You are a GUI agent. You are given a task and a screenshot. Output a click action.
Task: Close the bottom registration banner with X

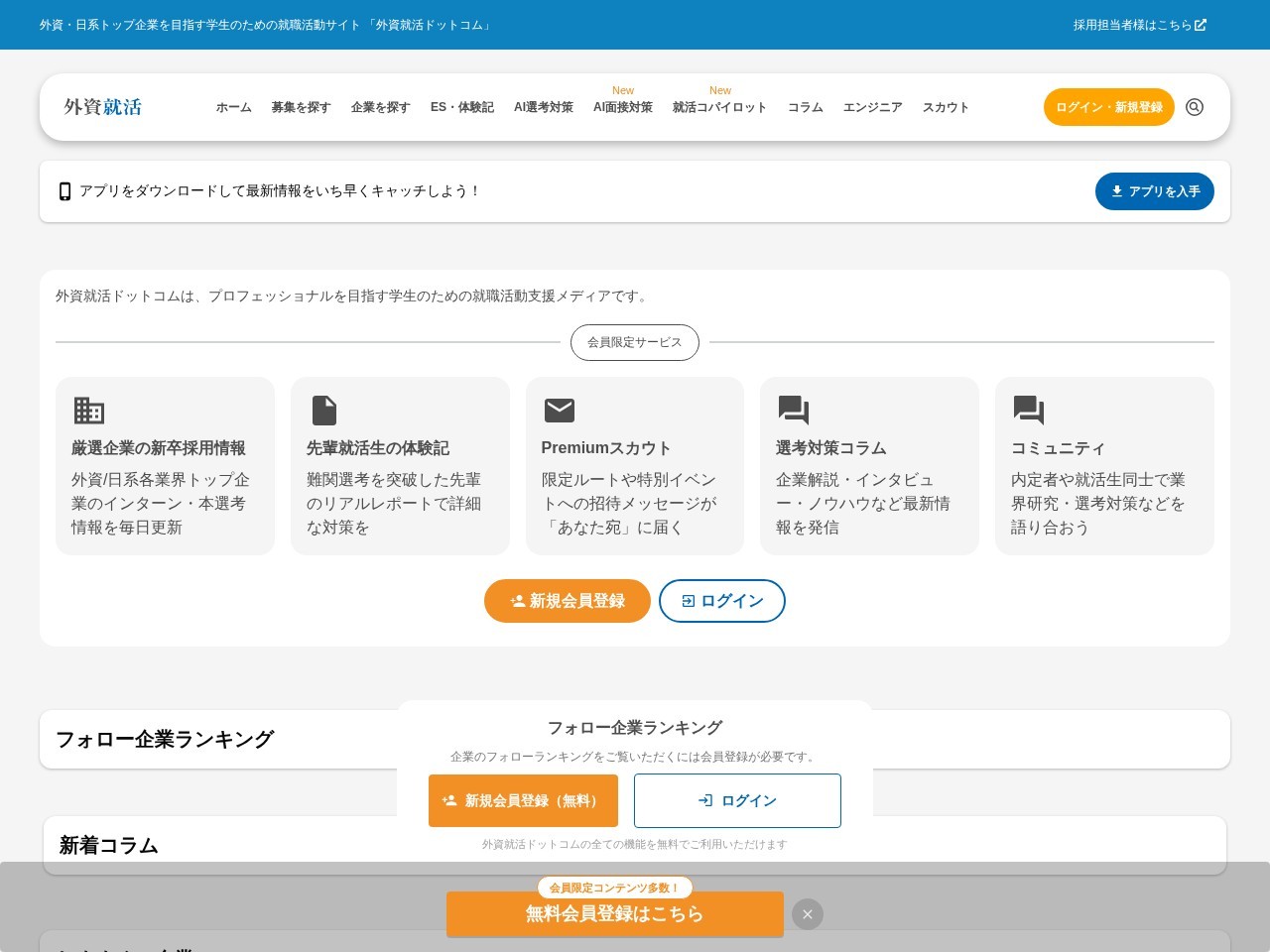[x=808, y=914]
